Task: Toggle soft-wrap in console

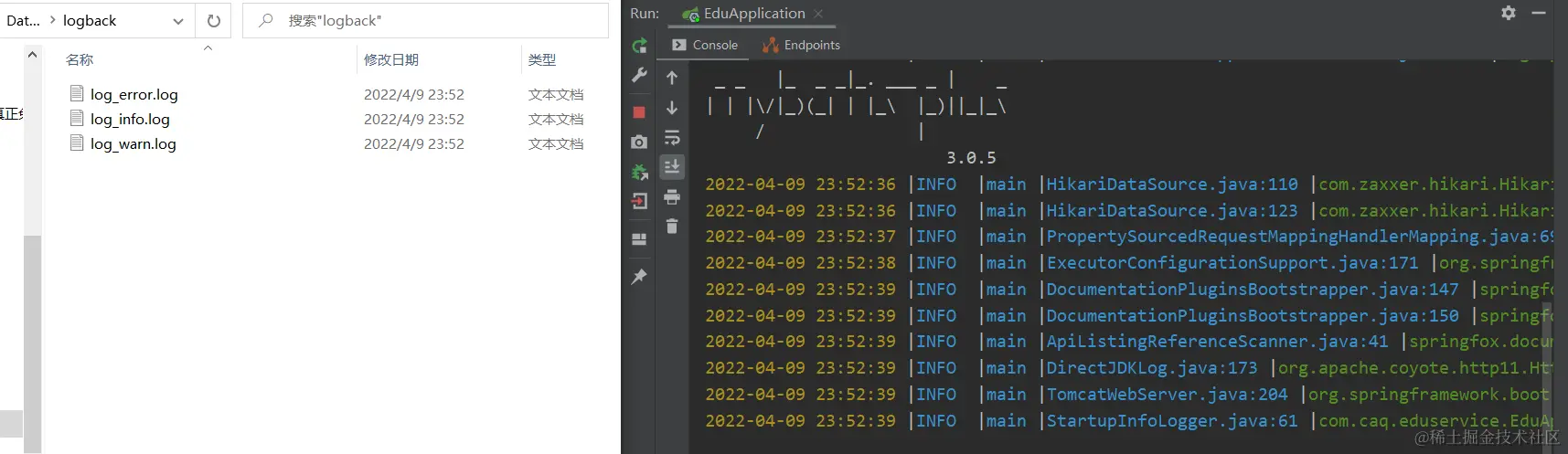Action: coord(672,138)
